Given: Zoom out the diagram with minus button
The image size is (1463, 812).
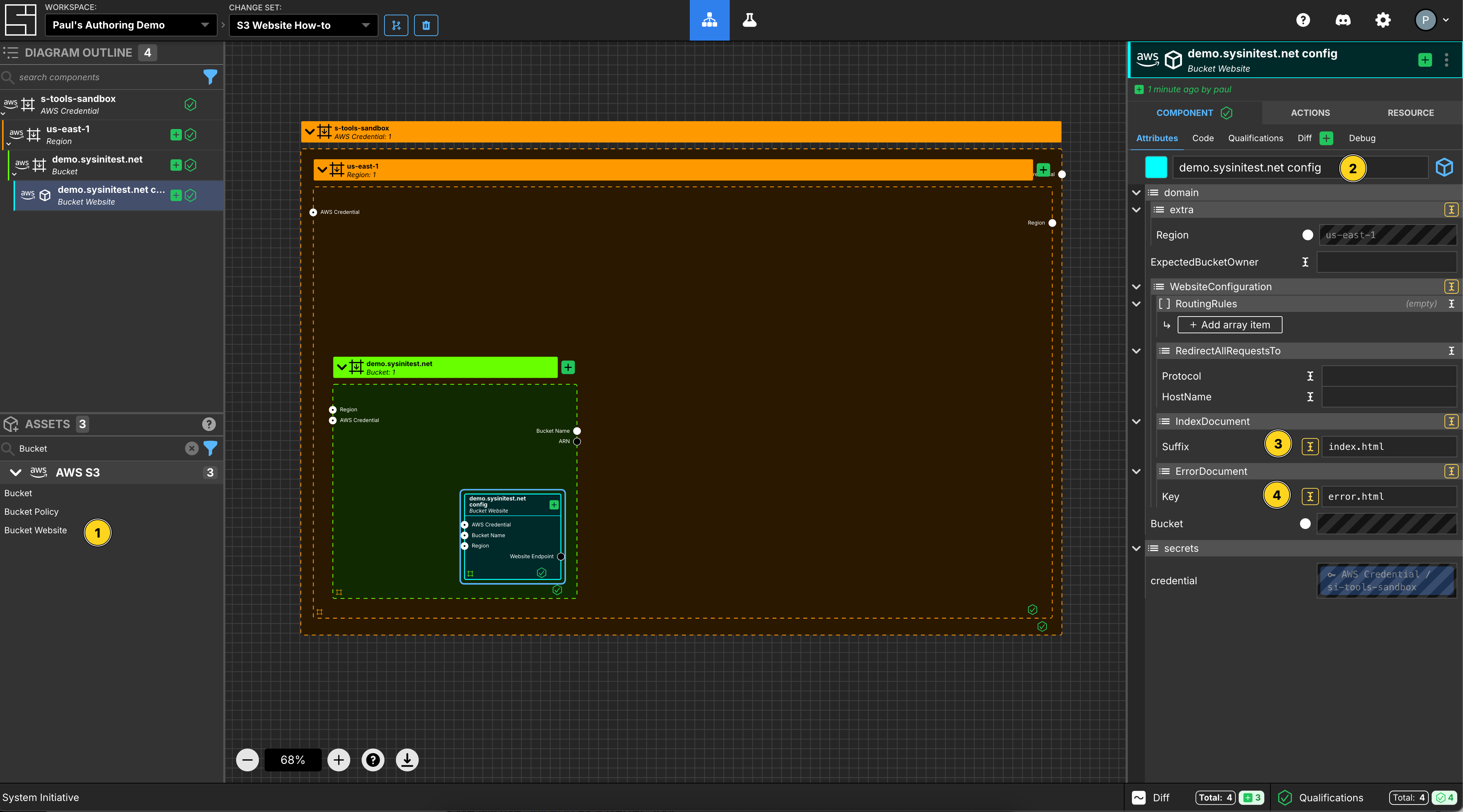Looking at the screenshot, I should (247, 760).
